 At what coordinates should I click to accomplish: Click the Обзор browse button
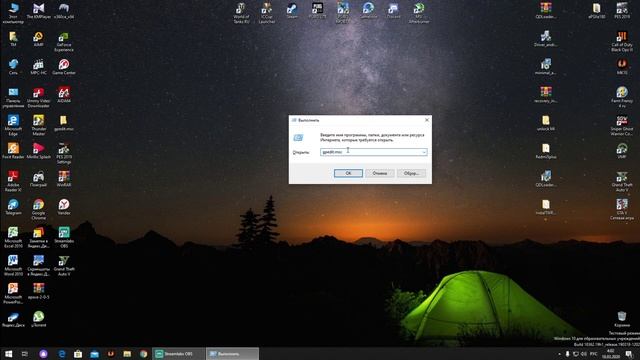(411, 173)
